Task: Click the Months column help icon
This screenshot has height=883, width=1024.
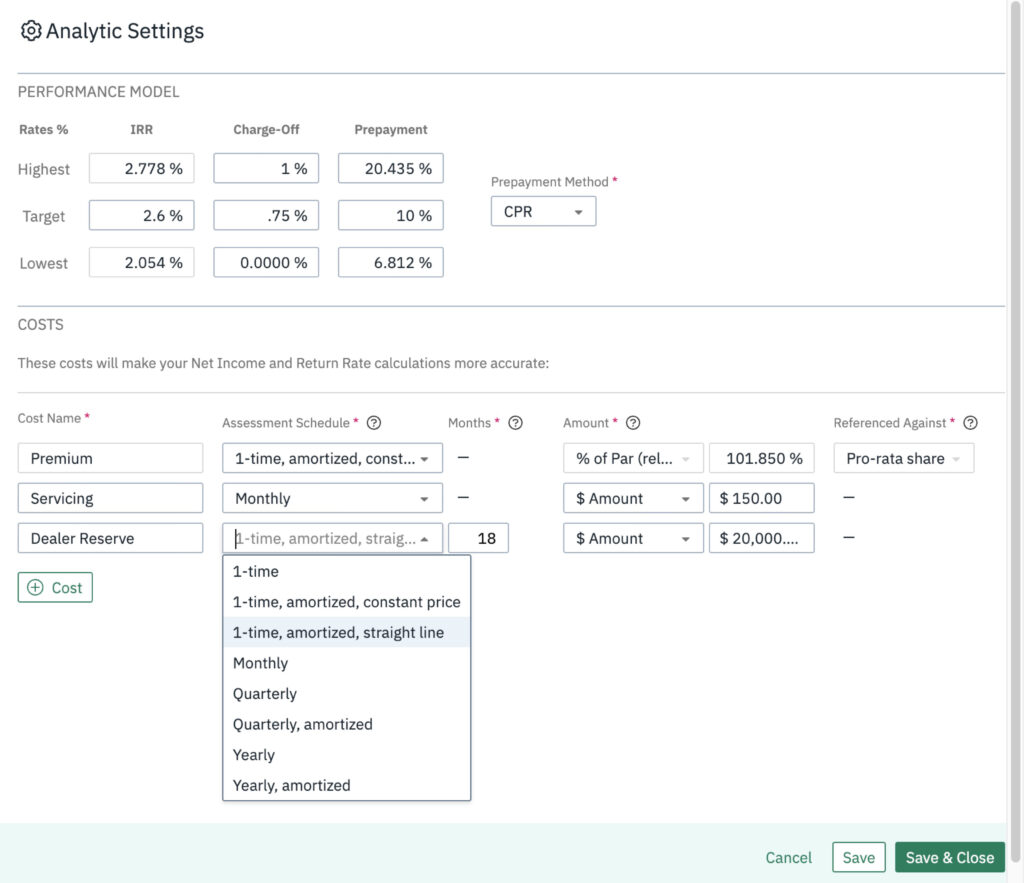Action: (516, 422)
